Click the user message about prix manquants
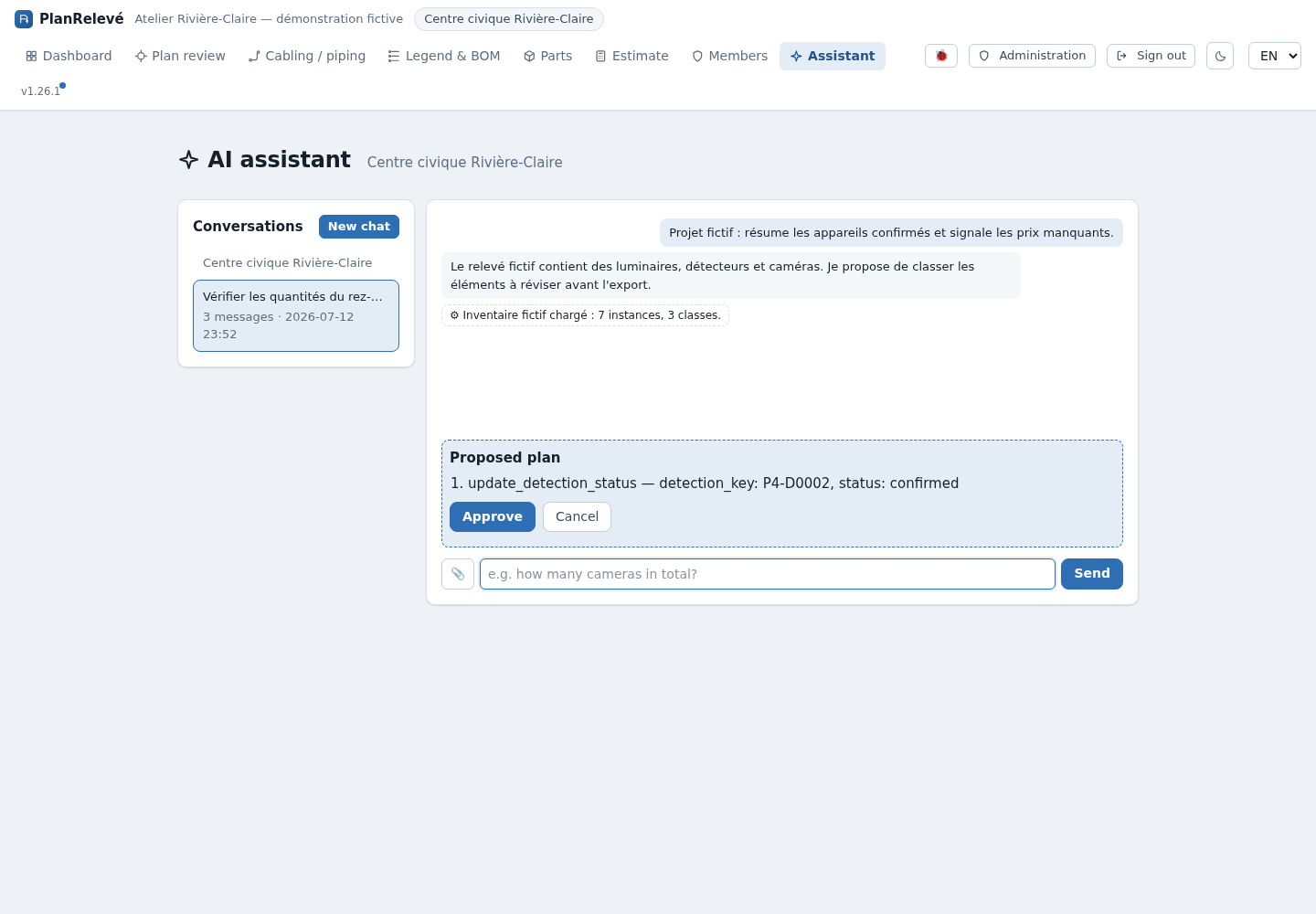 pos(891,233)
